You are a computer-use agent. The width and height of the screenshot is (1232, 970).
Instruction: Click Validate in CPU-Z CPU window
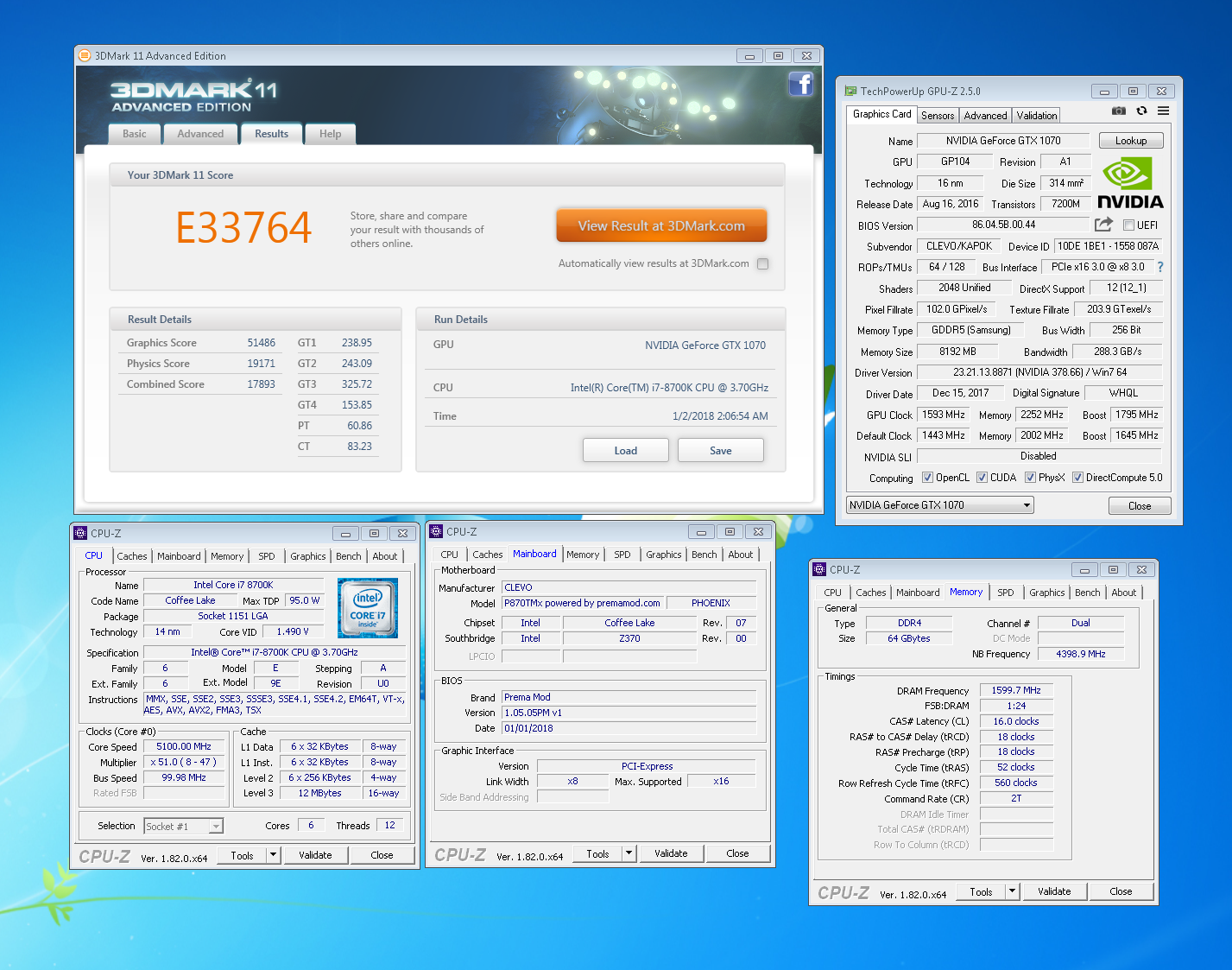tap(315, 855)
